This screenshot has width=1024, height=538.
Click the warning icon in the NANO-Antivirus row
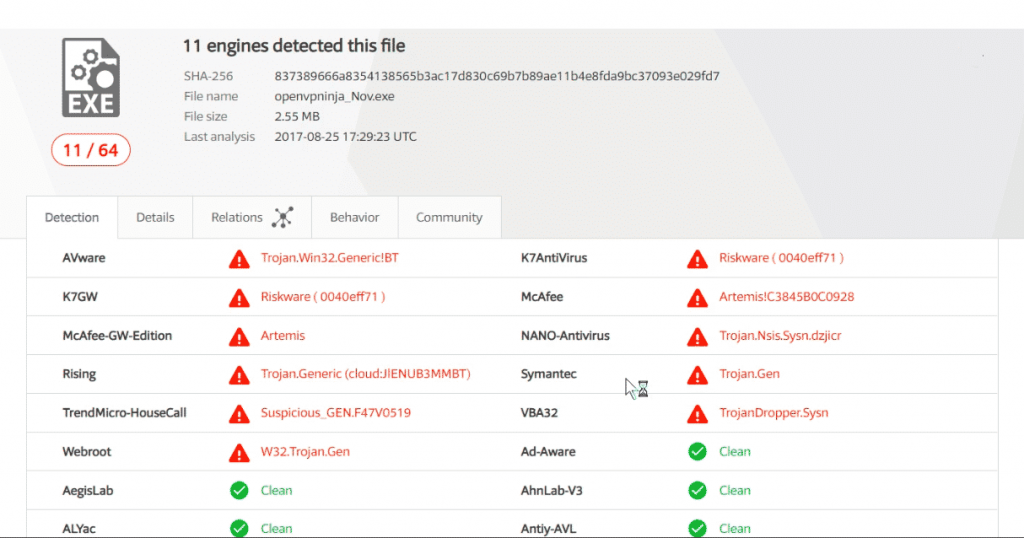[697, 336]
